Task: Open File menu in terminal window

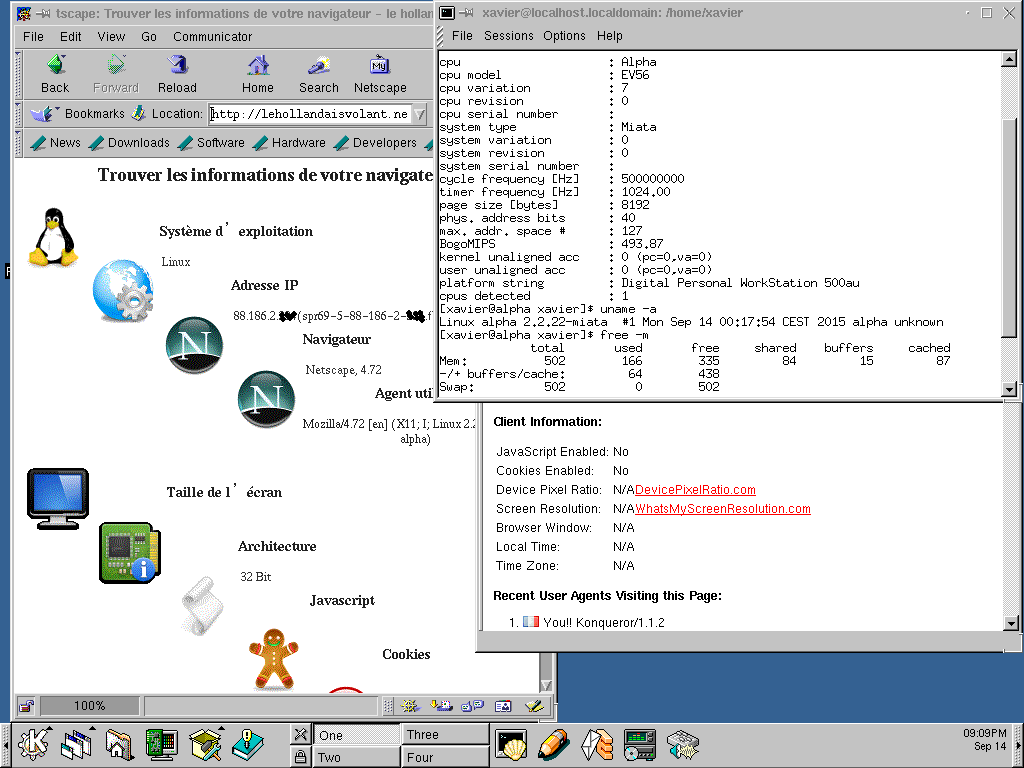Action: 462,36
